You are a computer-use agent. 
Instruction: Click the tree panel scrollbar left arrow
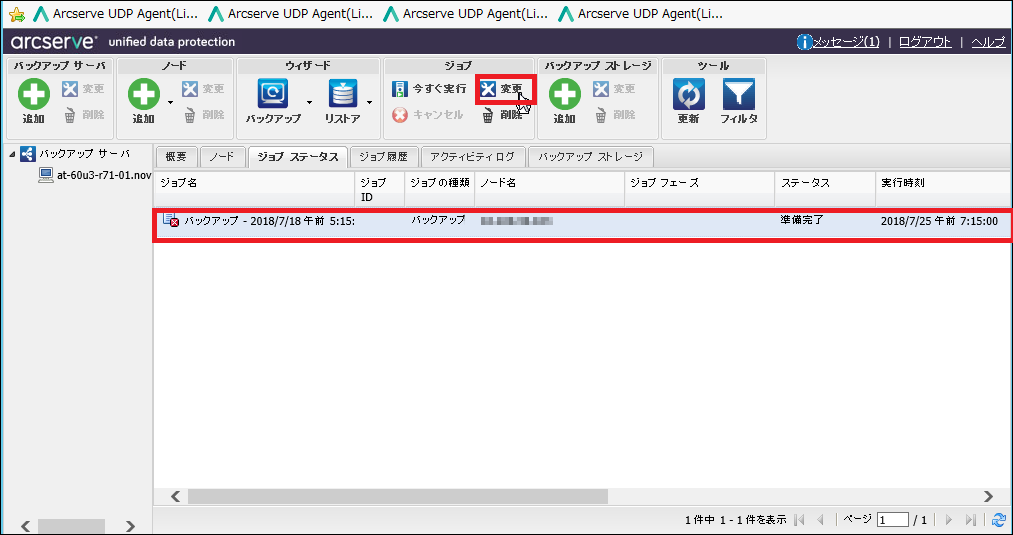point(26,526)
